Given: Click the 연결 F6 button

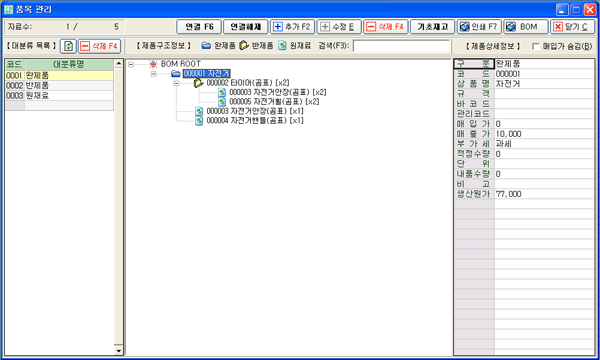Looking at the screenshot, I should pos(199,27).
